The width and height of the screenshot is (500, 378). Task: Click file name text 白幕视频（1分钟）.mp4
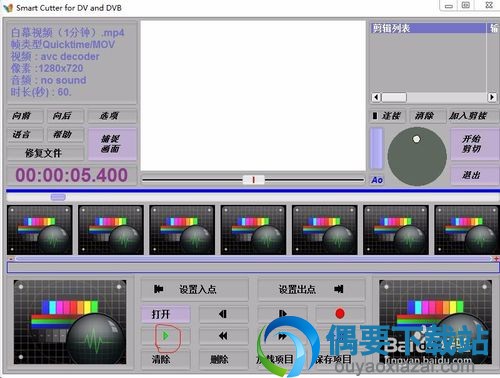[68, 33]
